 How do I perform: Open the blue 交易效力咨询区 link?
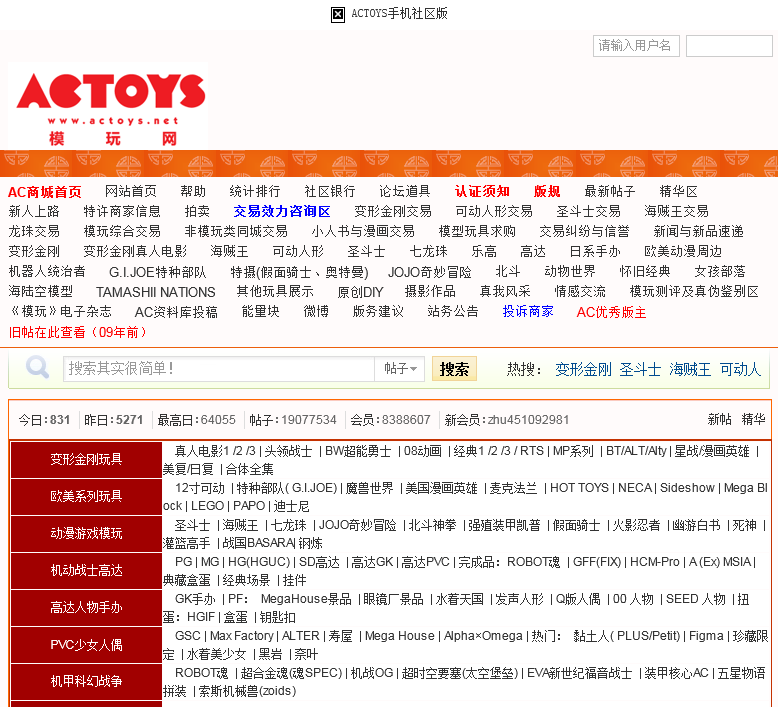click(x=282, y=211)
